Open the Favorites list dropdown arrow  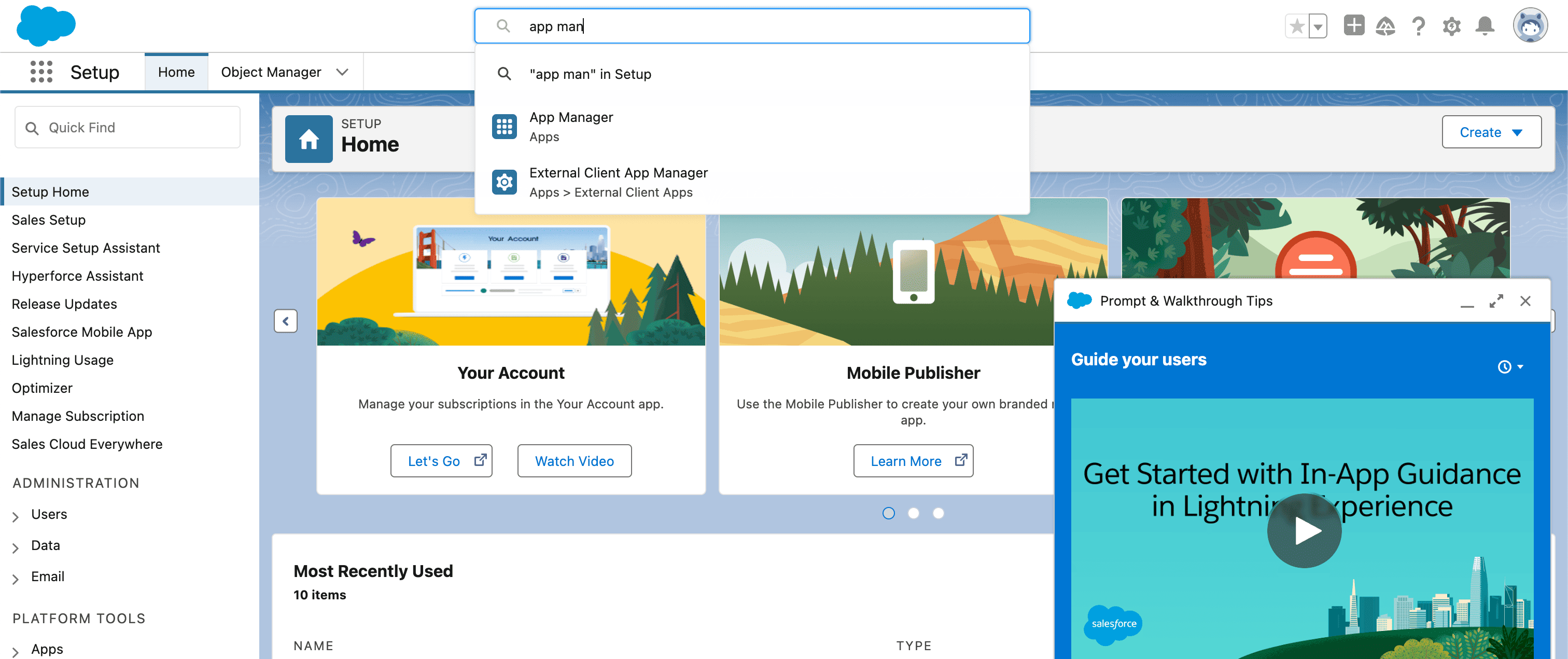[x=1318, y=26]
